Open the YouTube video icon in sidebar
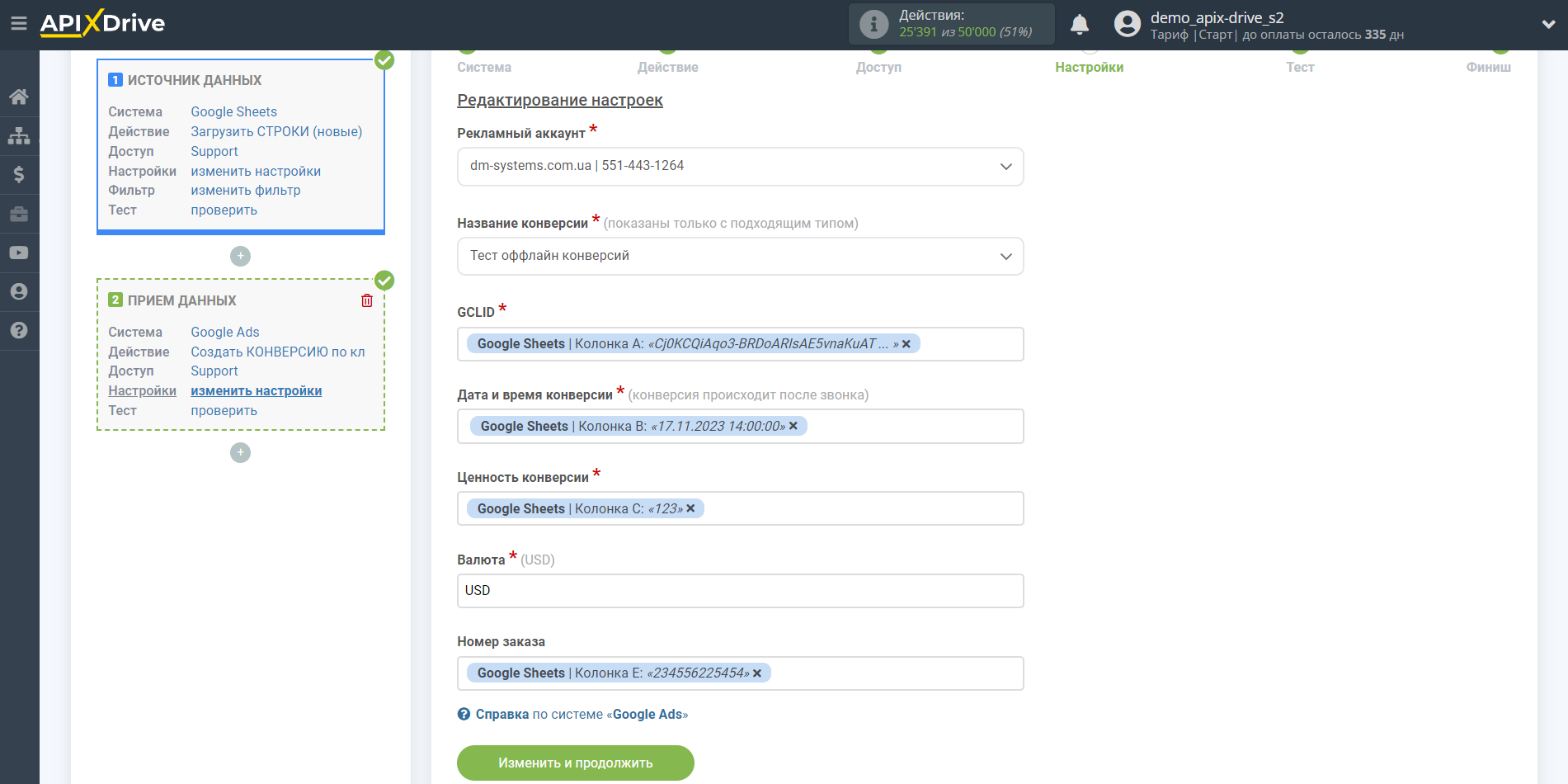The width and height of the screenshot is (1568, 784). pyautogui.click(x=19, y=253)
